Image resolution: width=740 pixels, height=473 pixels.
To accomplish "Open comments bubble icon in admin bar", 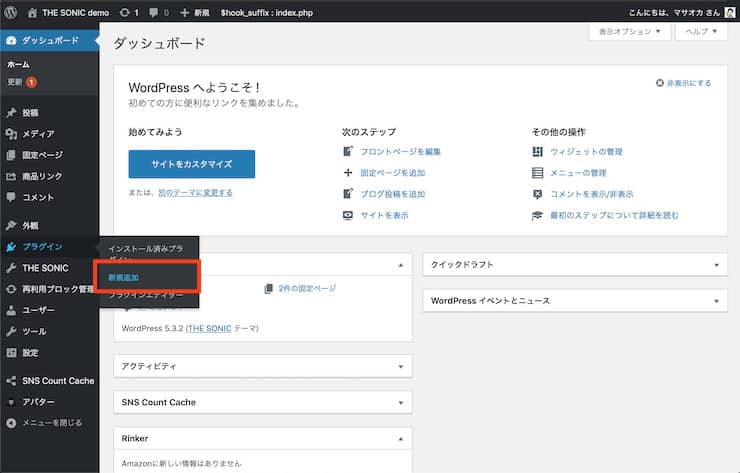I will (153, 13).
